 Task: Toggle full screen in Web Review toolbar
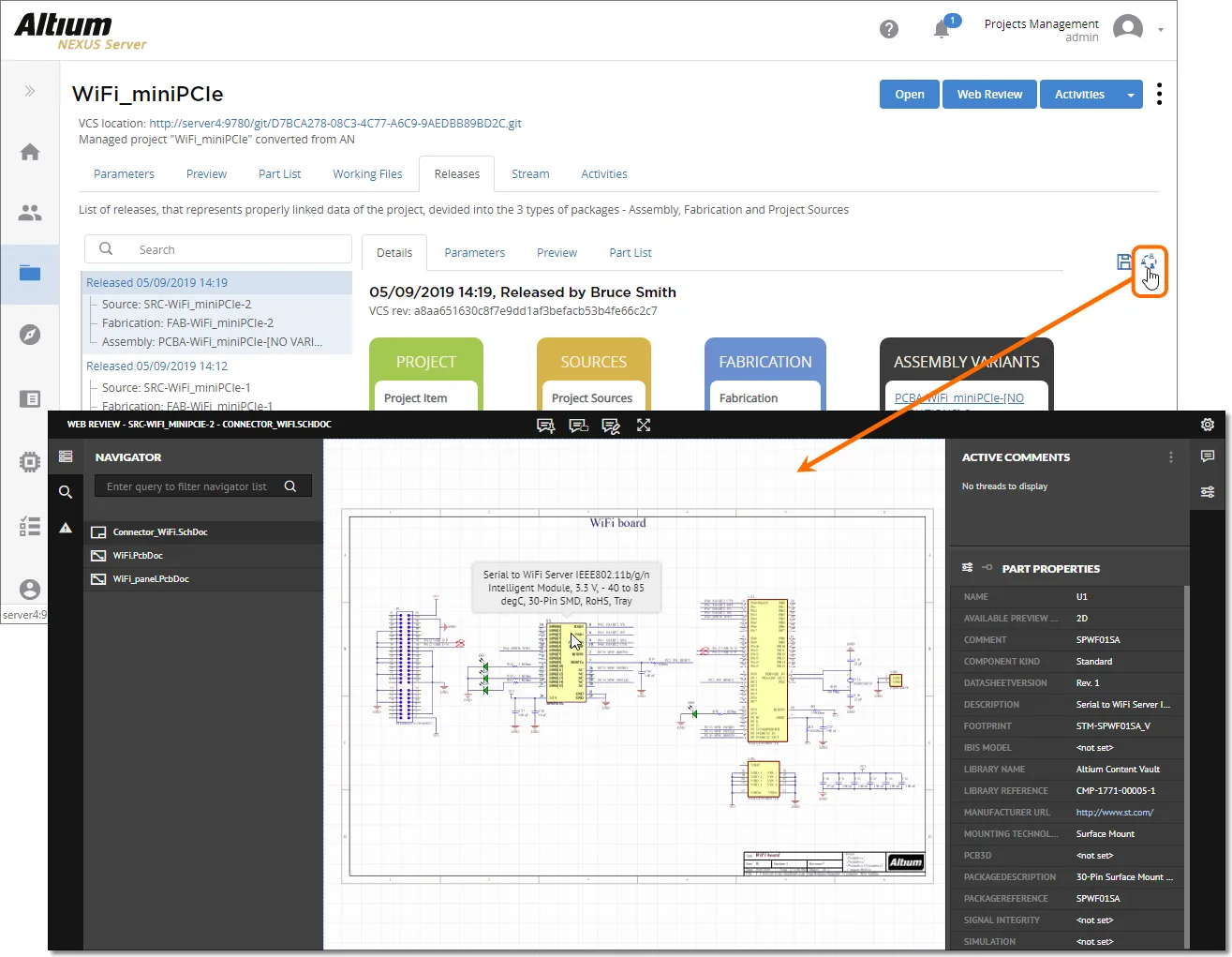point(644,425)
